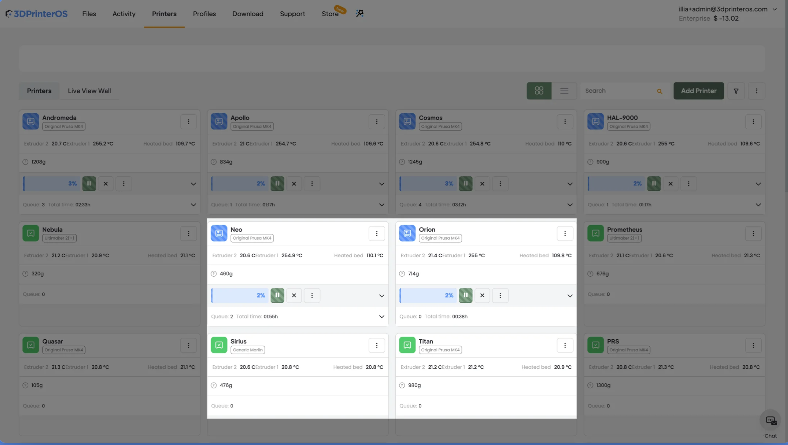Open the Orion printer icon
Image resolution: width=788 pixels, height=445 pixels.
[407, 233]
